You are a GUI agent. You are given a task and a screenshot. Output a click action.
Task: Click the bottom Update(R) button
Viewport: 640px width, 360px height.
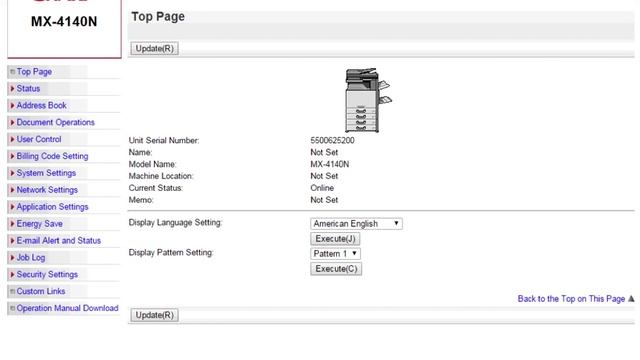point(155,315)
